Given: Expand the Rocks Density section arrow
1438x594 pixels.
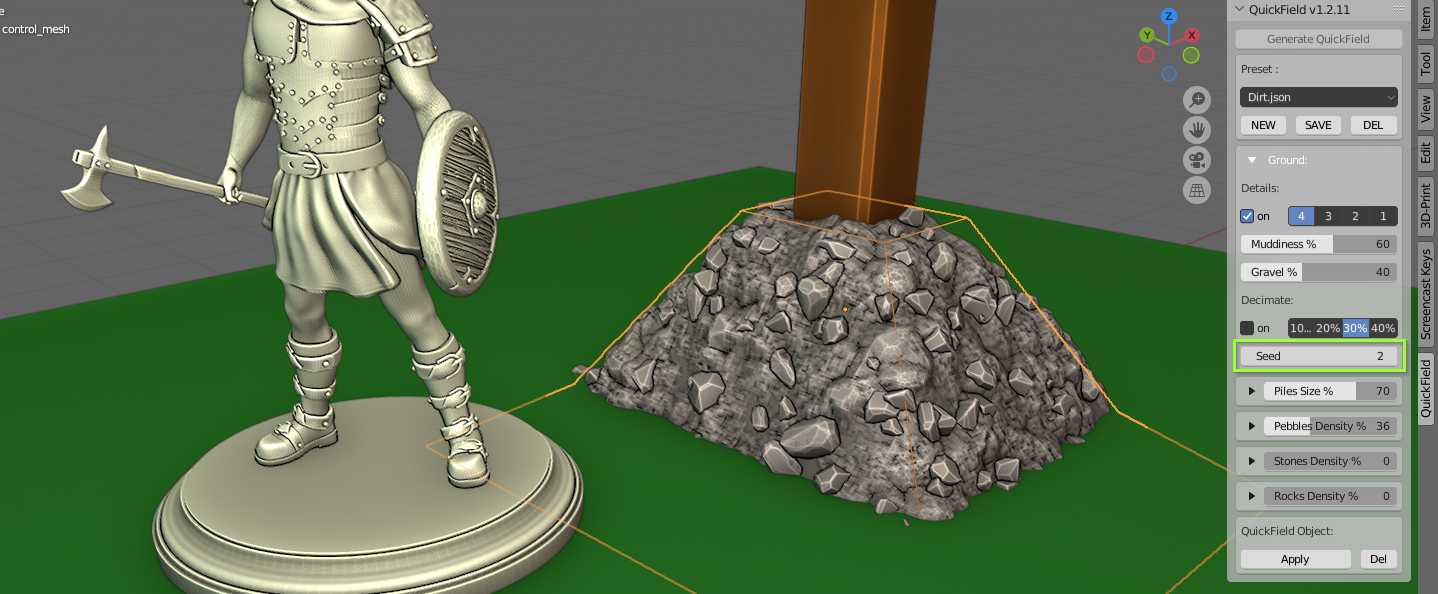Looking at the screenshot, I should coord(1251,496).
